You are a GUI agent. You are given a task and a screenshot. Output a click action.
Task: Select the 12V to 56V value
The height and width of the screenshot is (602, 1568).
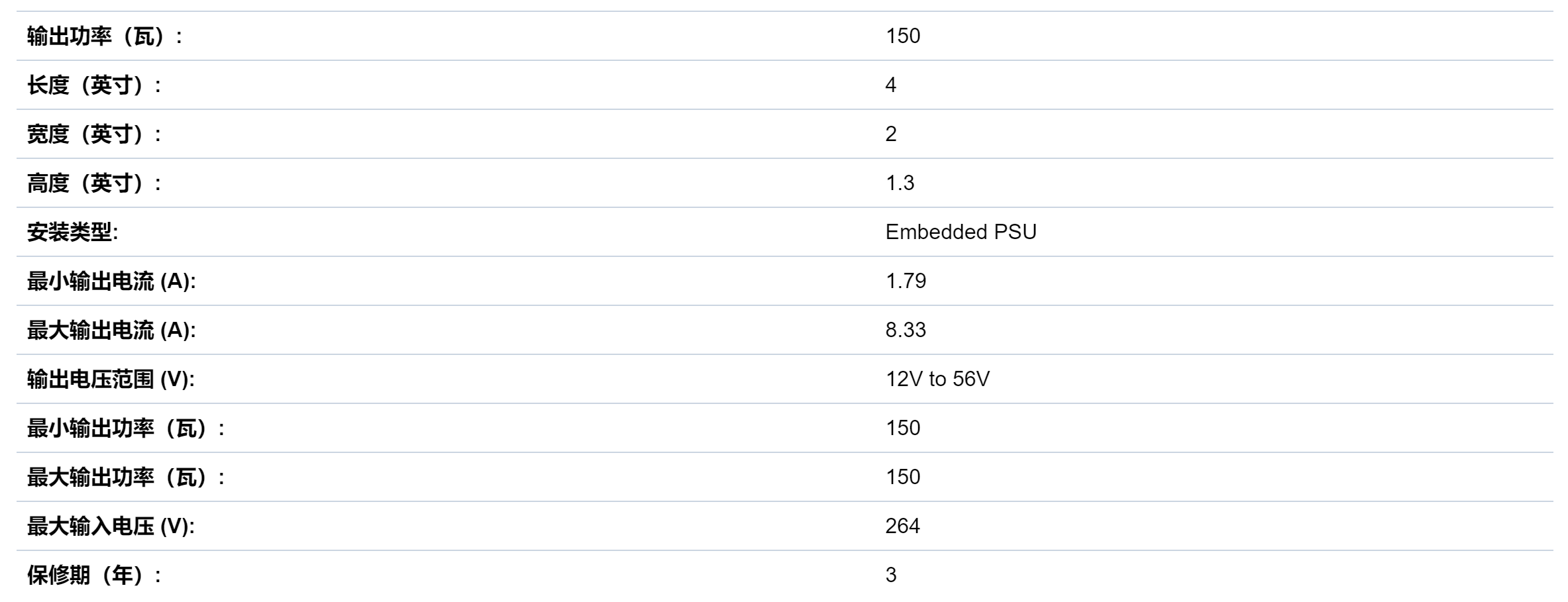[x=937, y=379]
